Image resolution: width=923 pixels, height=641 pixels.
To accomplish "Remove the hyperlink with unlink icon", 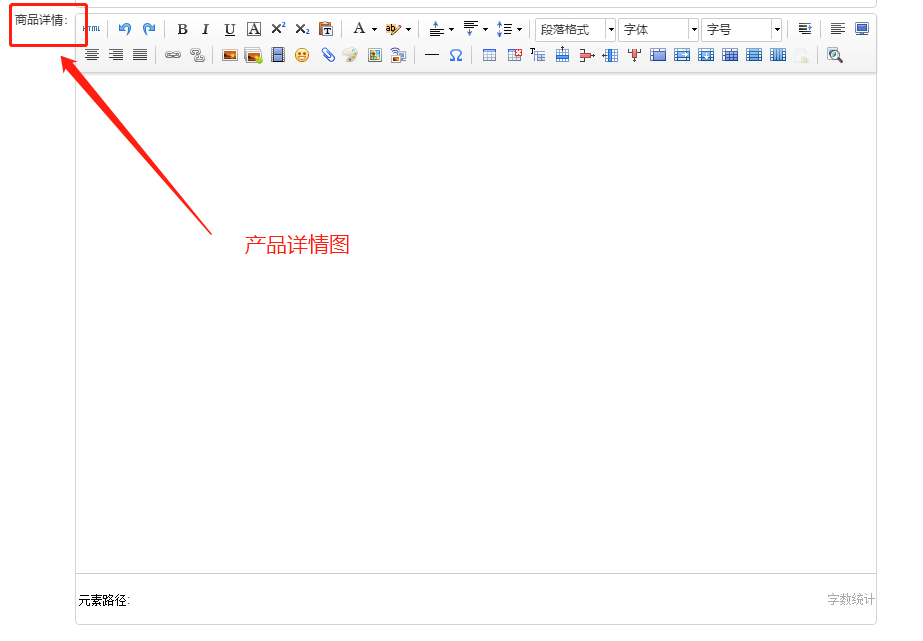I will 197,55.
